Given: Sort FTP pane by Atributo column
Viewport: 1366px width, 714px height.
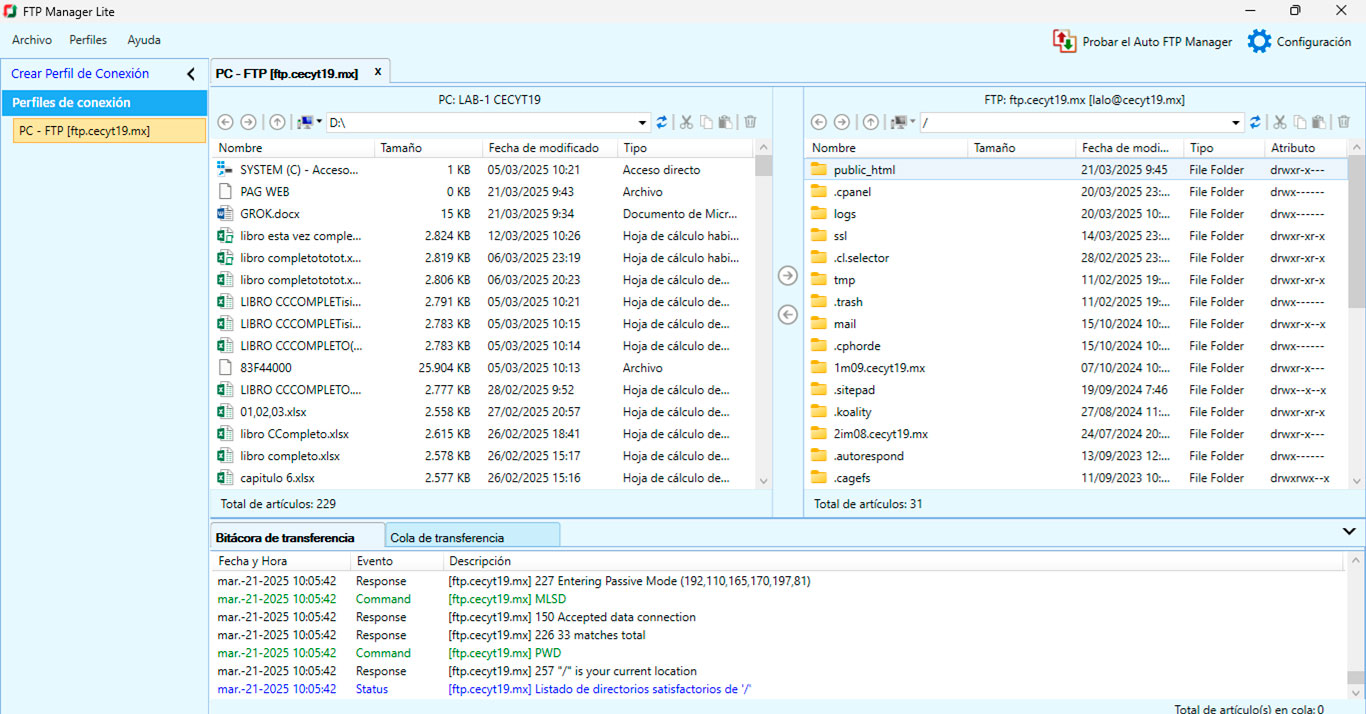Looking at the screenshot, I should point(1305,148).
